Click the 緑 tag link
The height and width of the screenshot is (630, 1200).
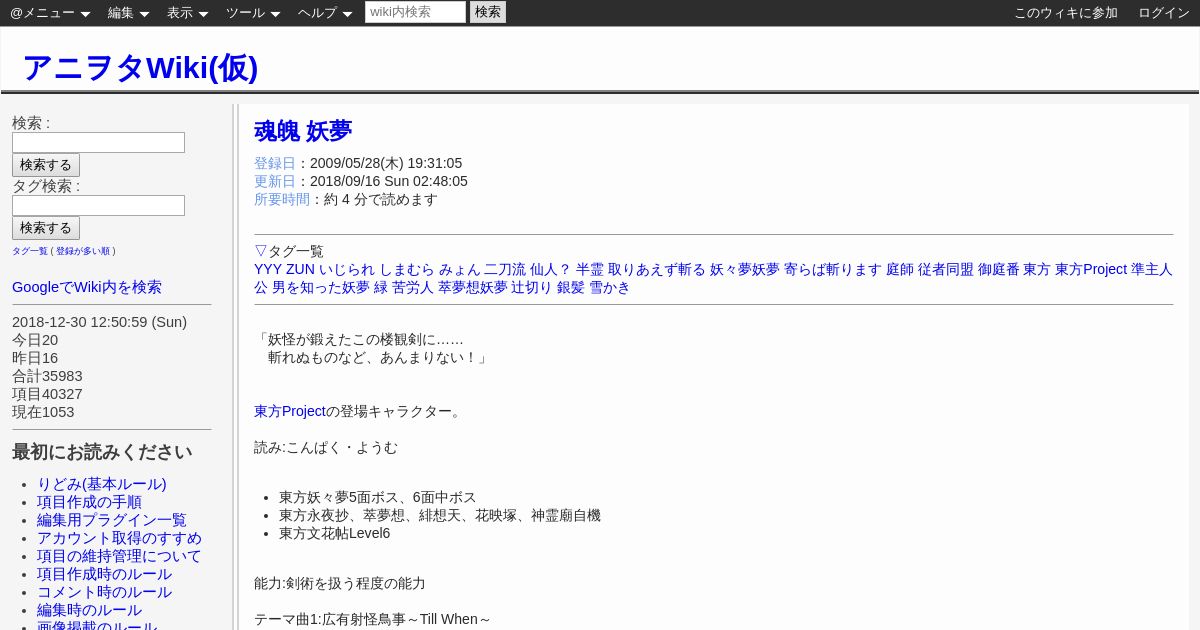coord(381,287)
